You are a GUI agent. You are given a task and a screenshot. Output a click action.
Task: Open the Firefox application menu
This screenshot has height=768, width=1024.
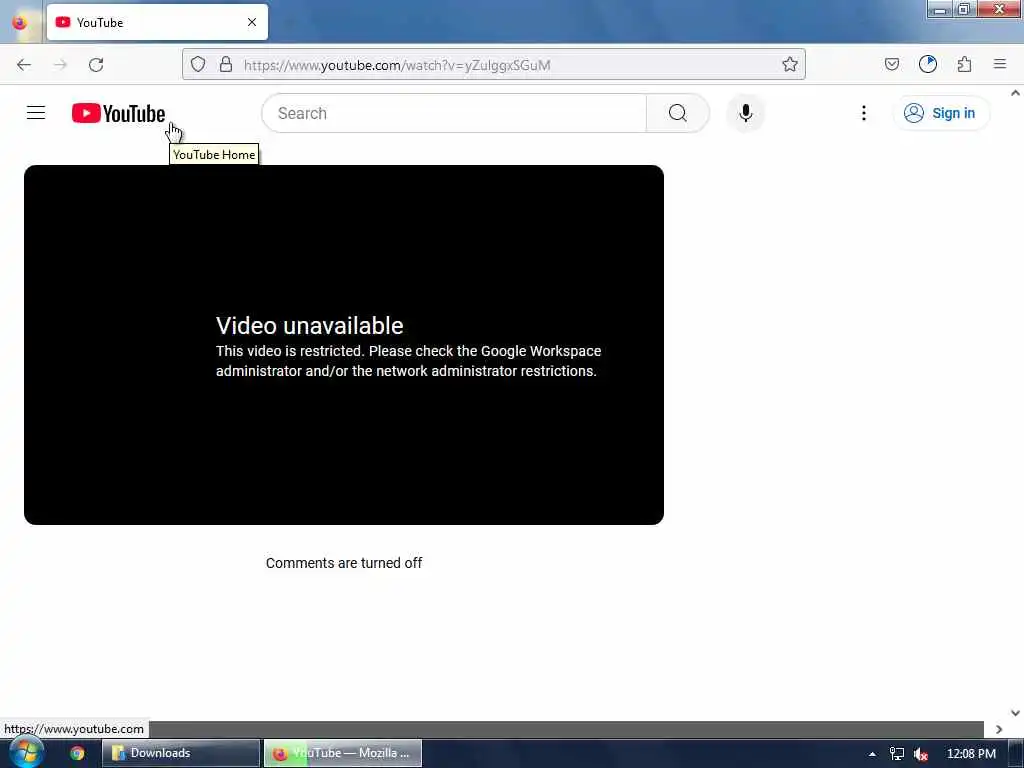click(x=1000, y=65)
